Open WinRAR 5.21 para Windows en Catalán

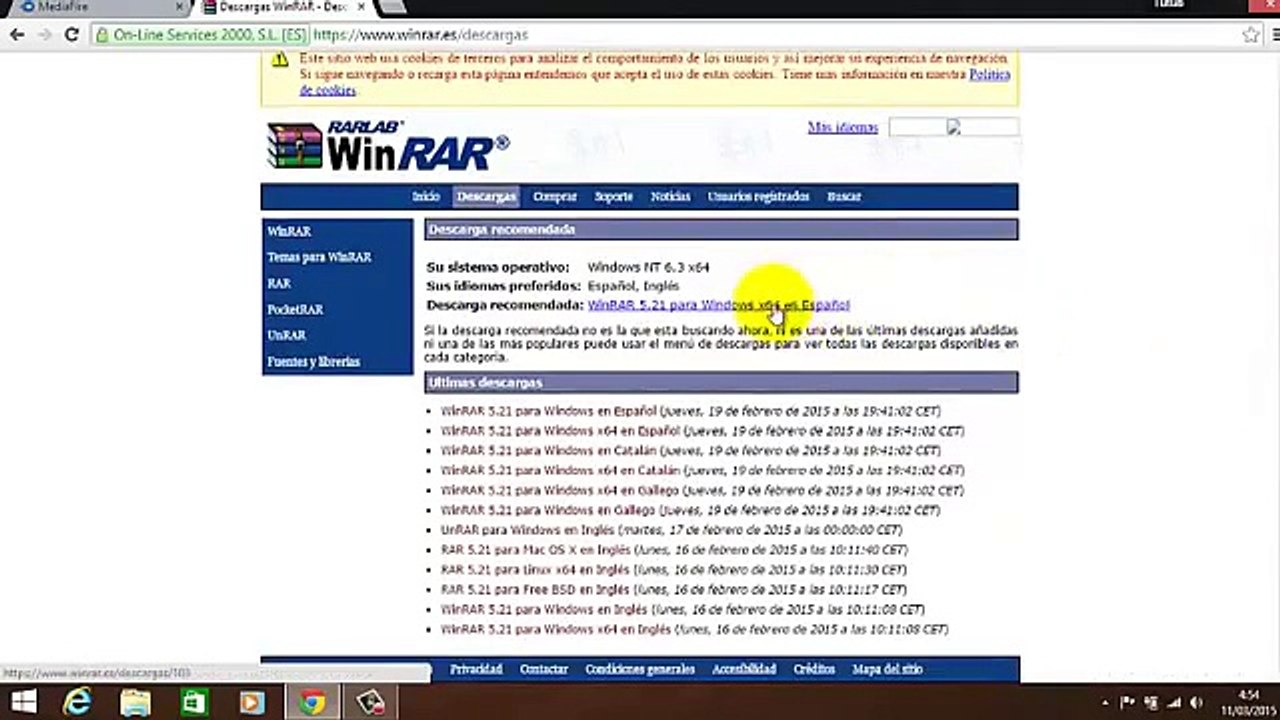tap(549, 451)
